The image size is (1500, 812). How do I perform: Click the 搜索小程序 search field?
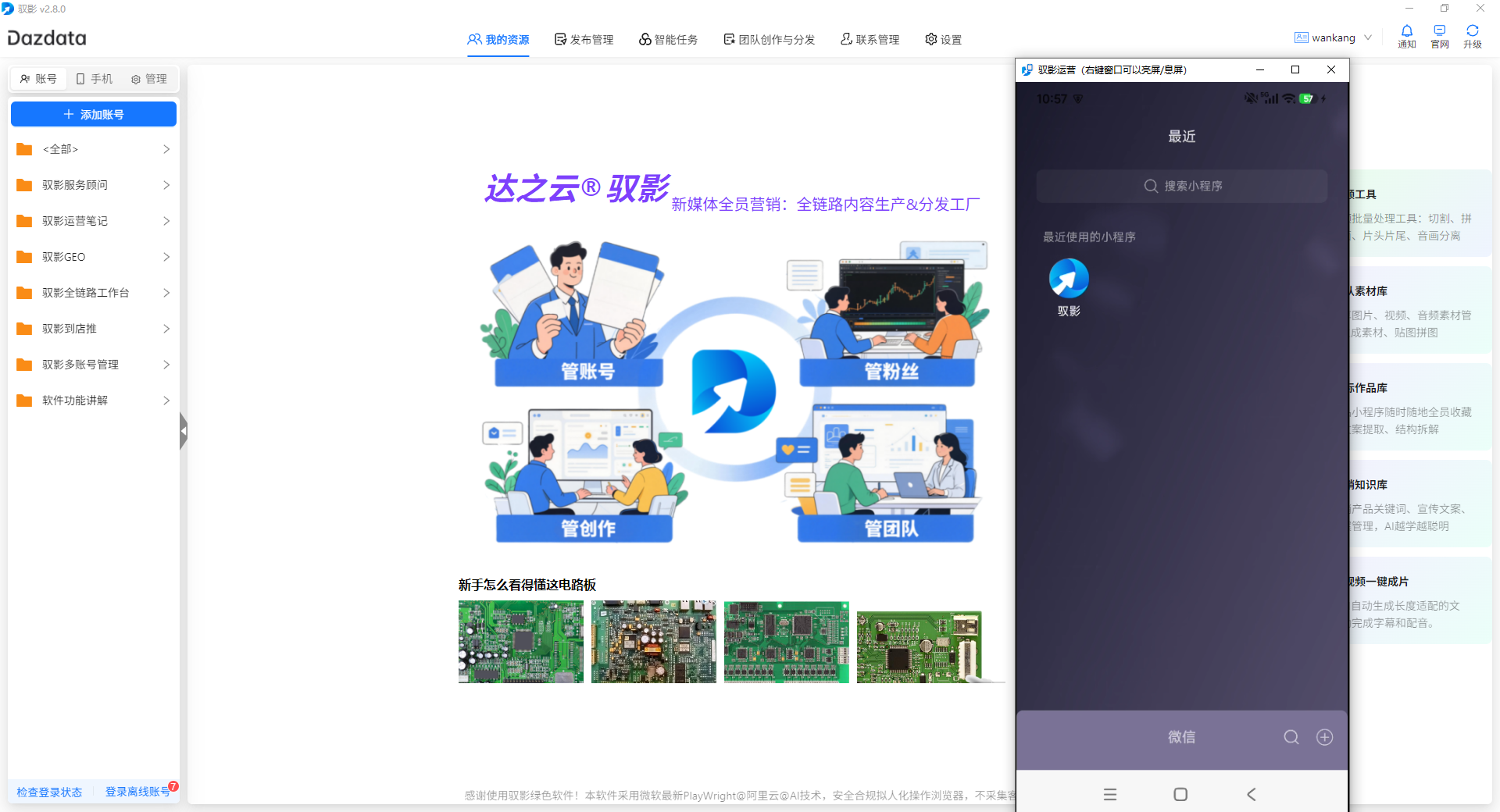[x=1181, y=186]
